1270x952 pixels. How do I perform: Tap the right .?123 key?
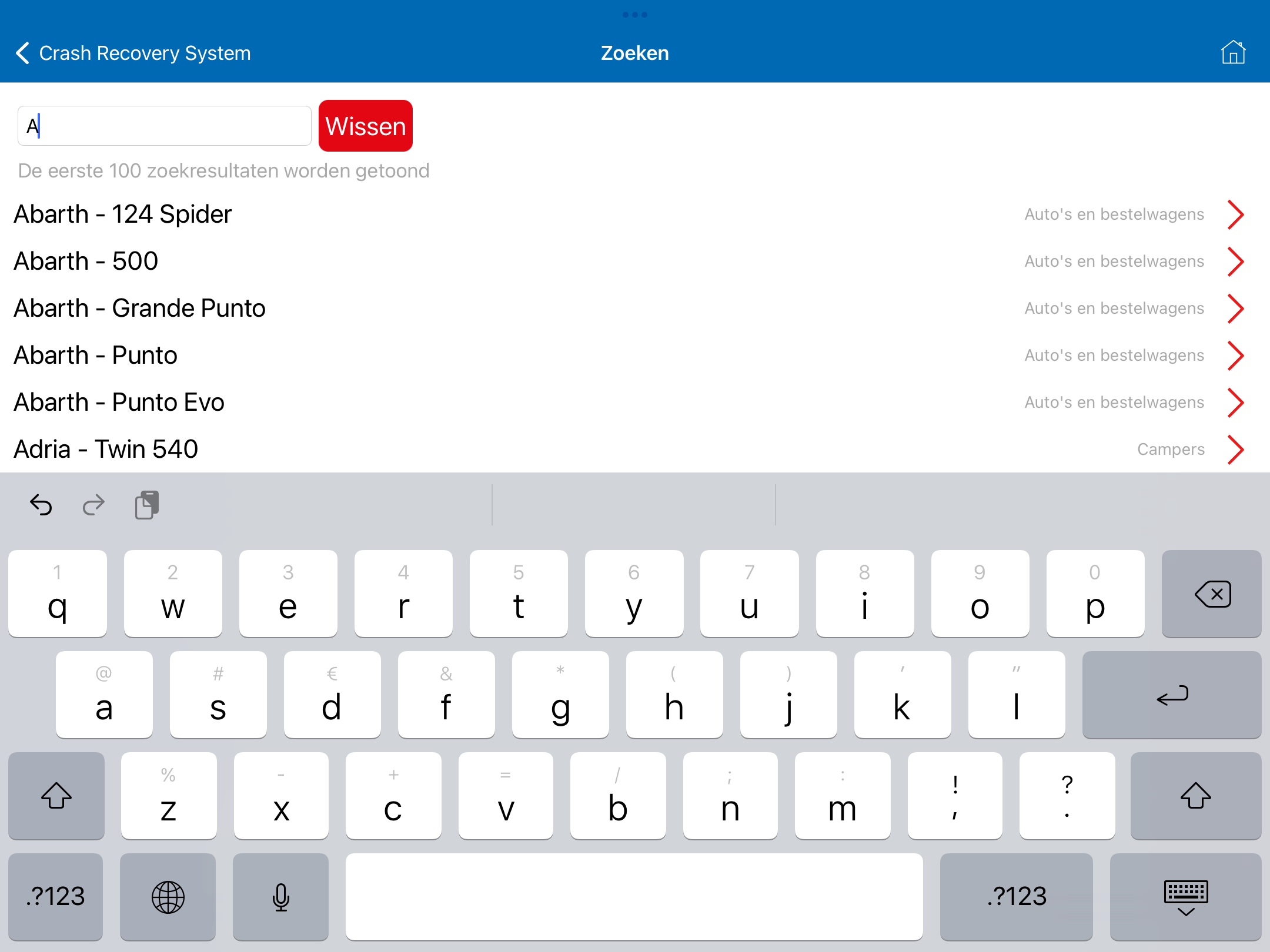pyautogui.click(x=1017, y=897)
